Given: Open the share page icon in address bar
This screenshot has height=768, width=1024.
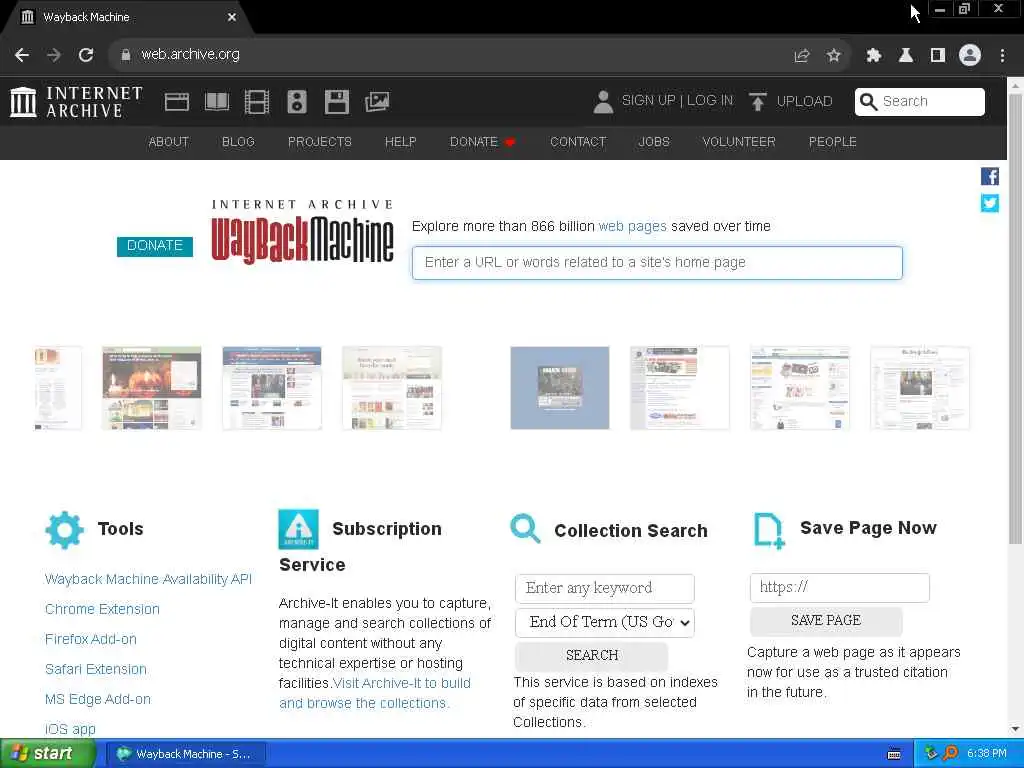Looking at the screenshot, I should (x=802, y=56).
